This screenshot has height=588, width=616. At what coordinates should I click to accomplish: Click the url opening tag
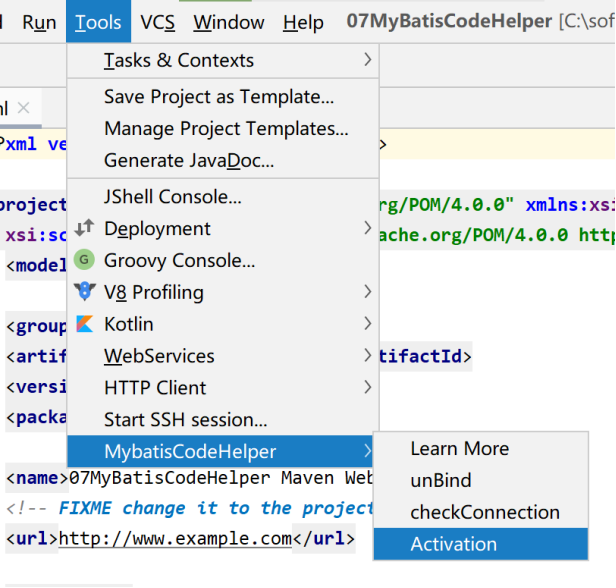click(32, 538)
